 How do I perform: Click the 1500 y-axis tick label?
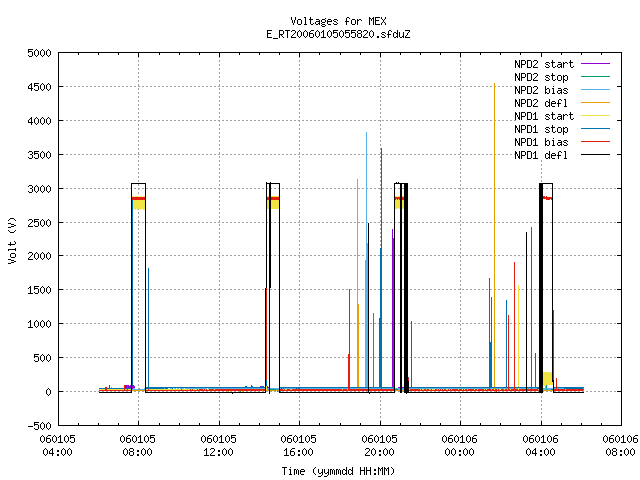pyautogui.click(x=40, y=290)
